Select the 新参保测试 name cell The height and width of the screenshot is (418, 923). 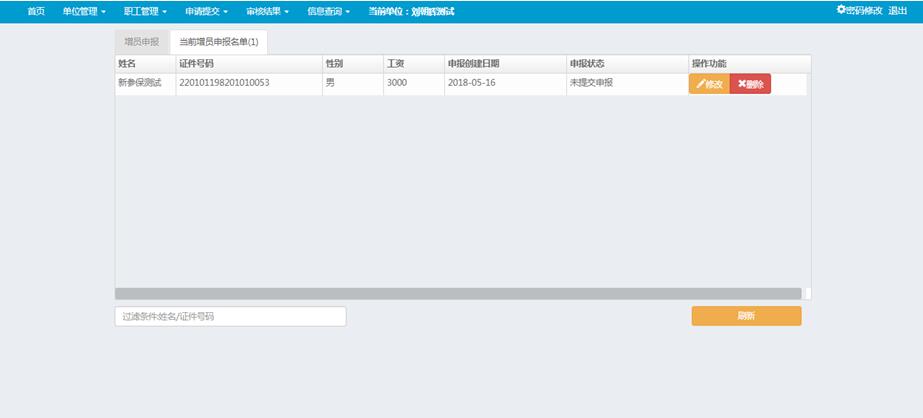click(x=139, y=83)
